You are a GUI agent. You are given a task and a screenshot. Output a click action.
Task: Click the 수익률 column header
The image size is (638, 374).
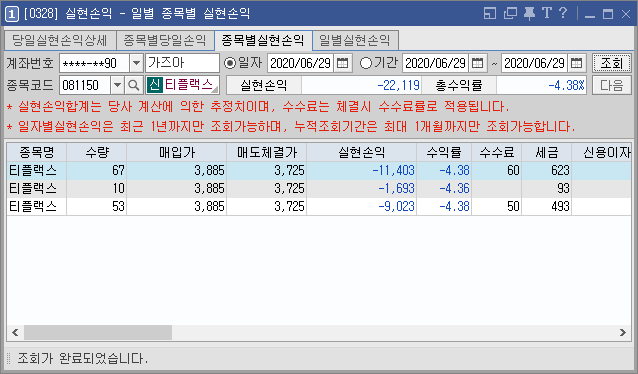tap(444, 152)
